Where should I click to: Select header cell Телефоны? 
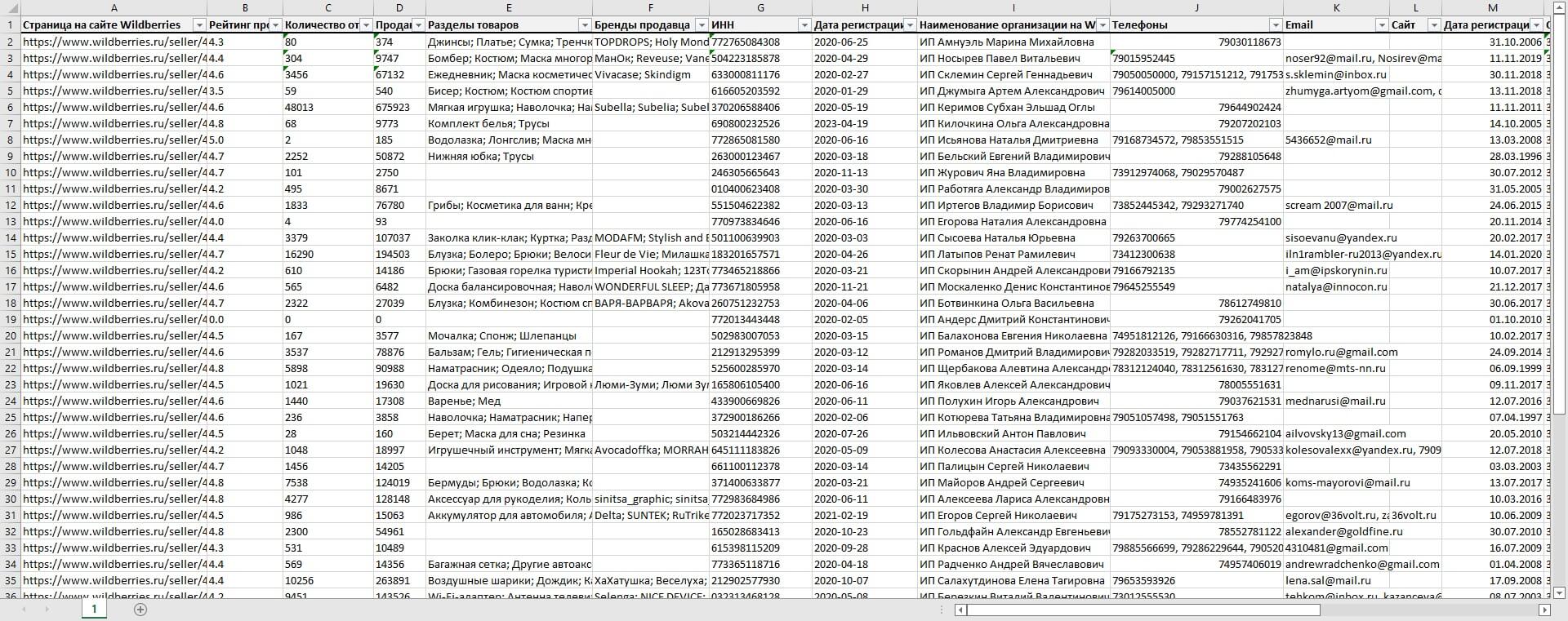pyautogui.click(x=1196, y=25)
